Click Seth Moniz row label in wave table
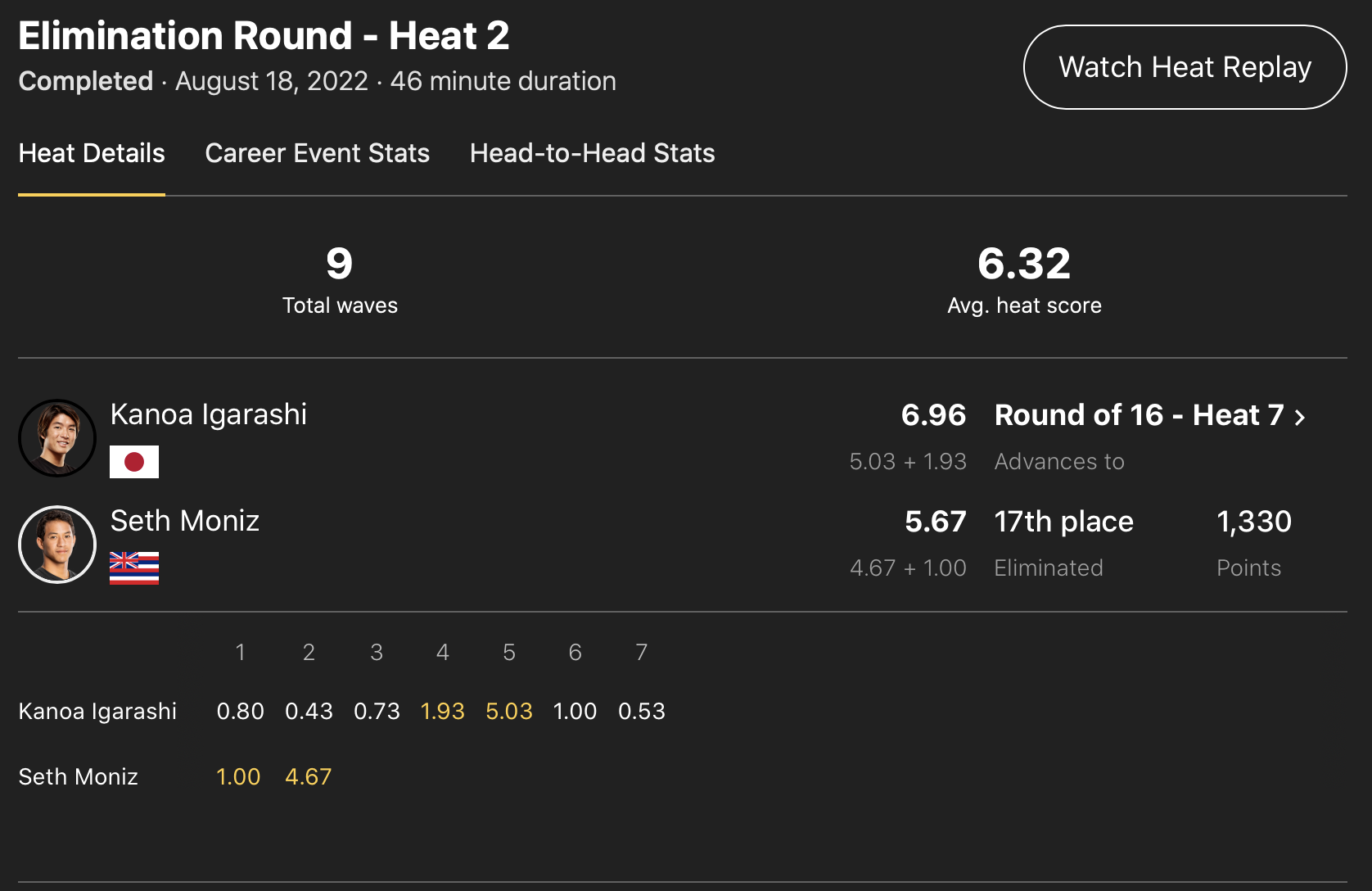Viewport: 1372px width, 891px height. [79, 776]
